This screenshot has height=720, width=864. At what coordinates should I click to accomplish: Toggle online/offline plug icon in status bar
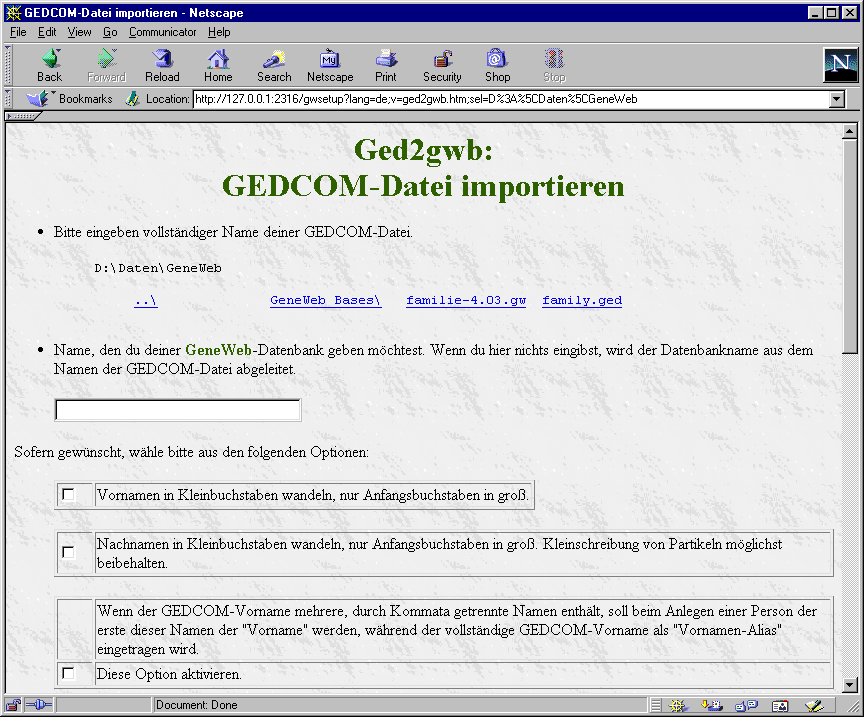(x=39, y=705)
